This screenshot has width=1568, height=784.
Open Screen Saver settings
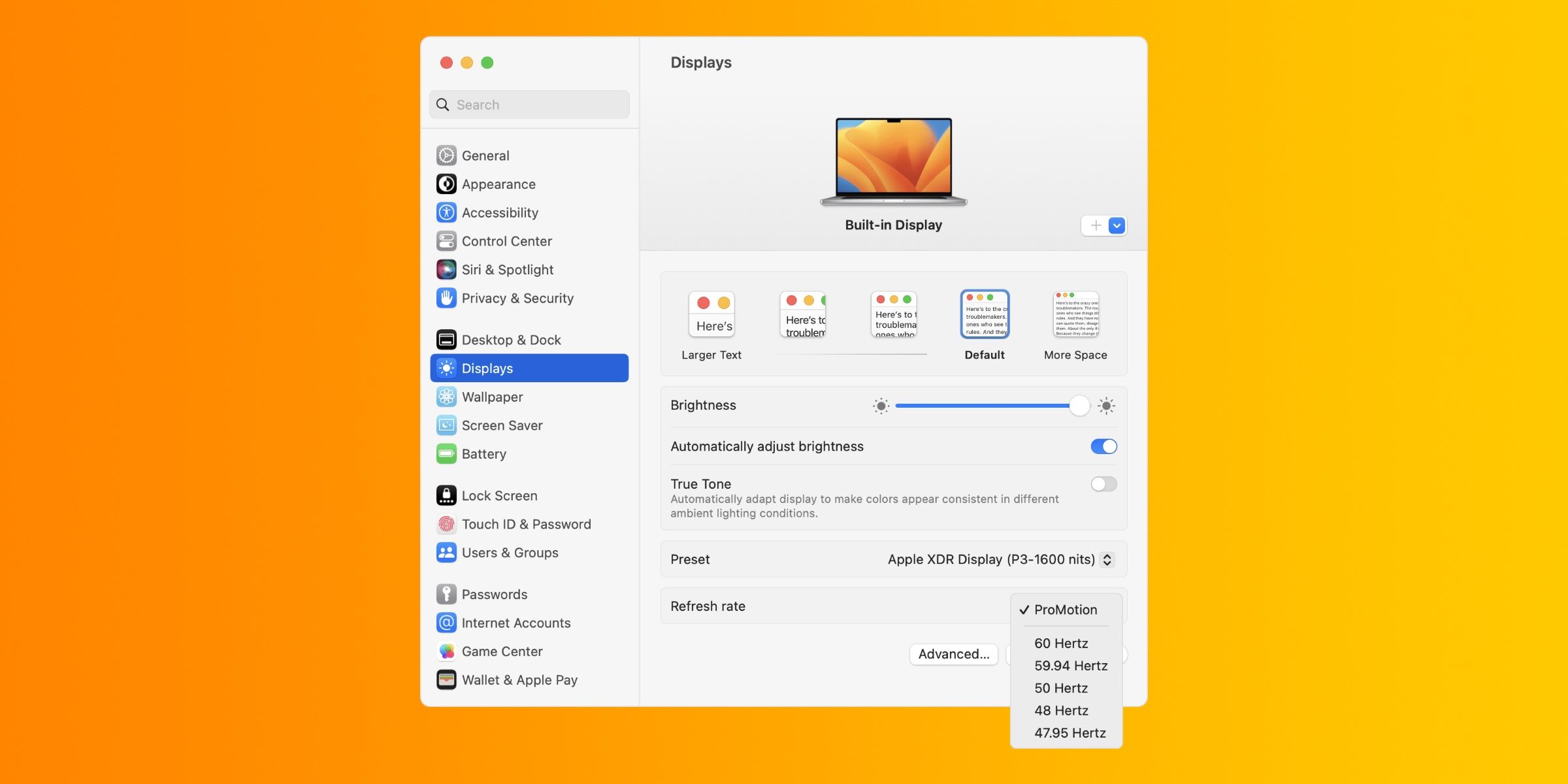point(502,425)
